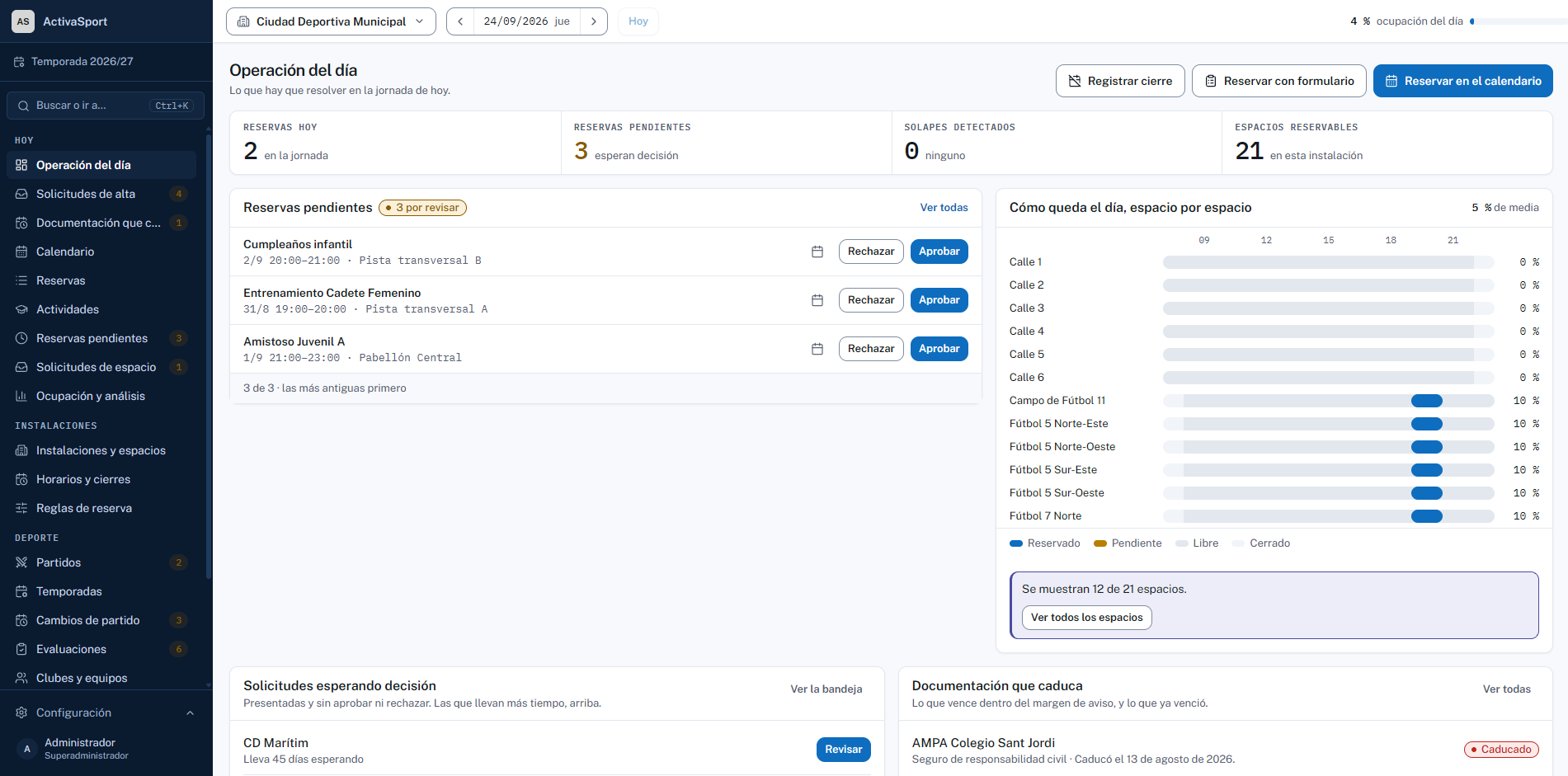Image resolution: width=1568 pixels, height=776 pixels.
Task: Go to the next day arrow
Action: pyautogui.click(x=594, y=21)
